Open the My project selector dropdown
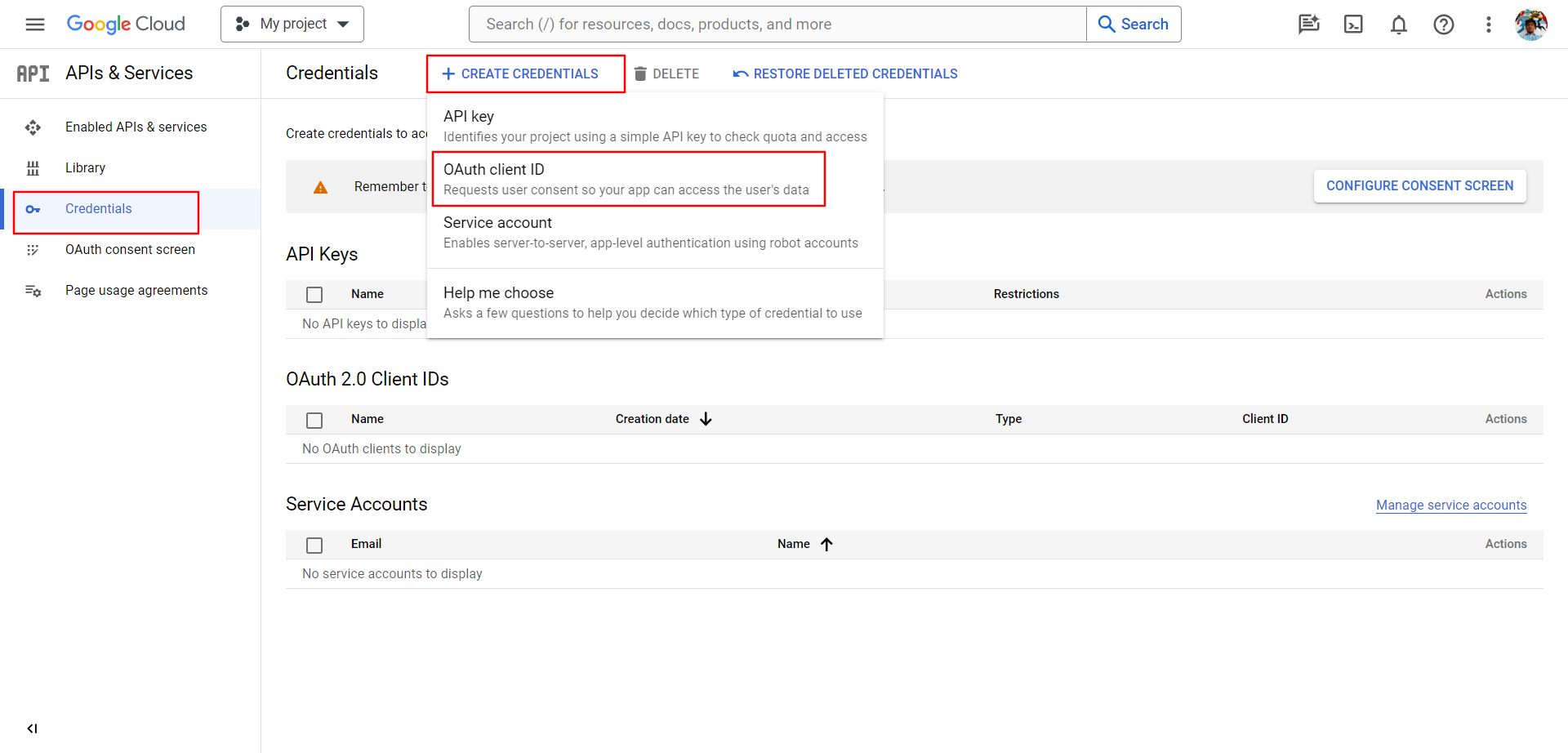 click(292, 24)
